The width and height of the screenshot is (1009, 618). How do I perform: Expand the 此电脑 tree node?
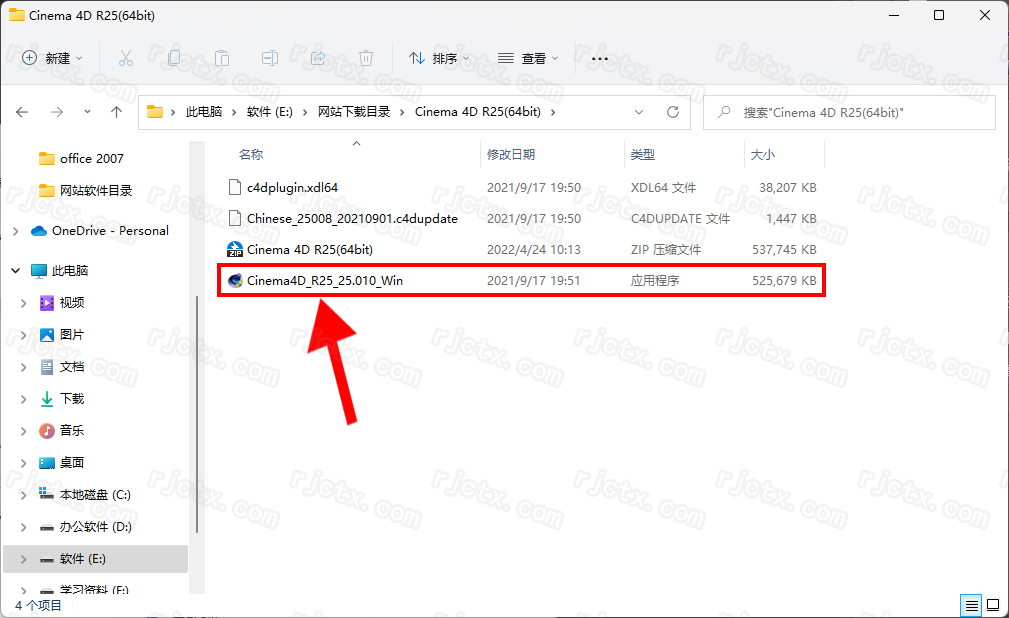pyautogui.click(x=16, y=271)
